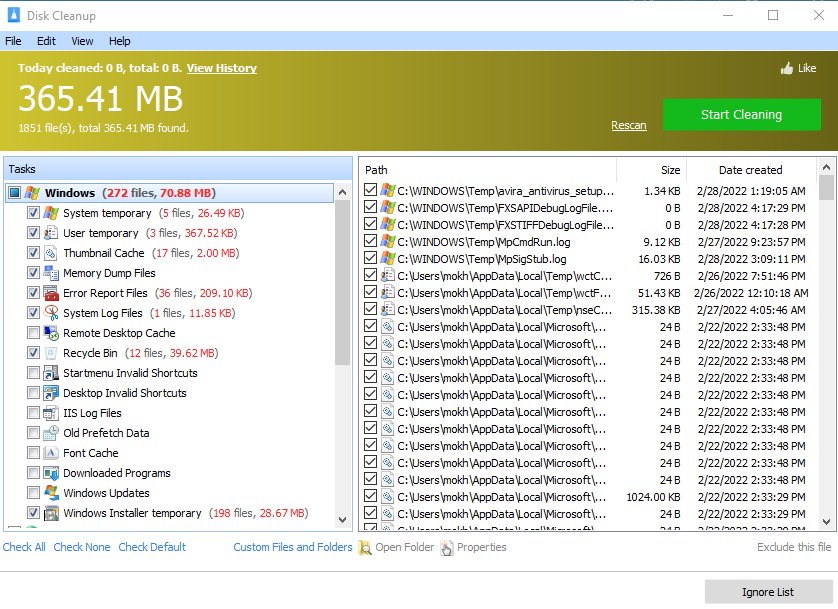Screen dimensions: 838x609
Task: Click the Ignore List button
Action: [x=768, y=592]
